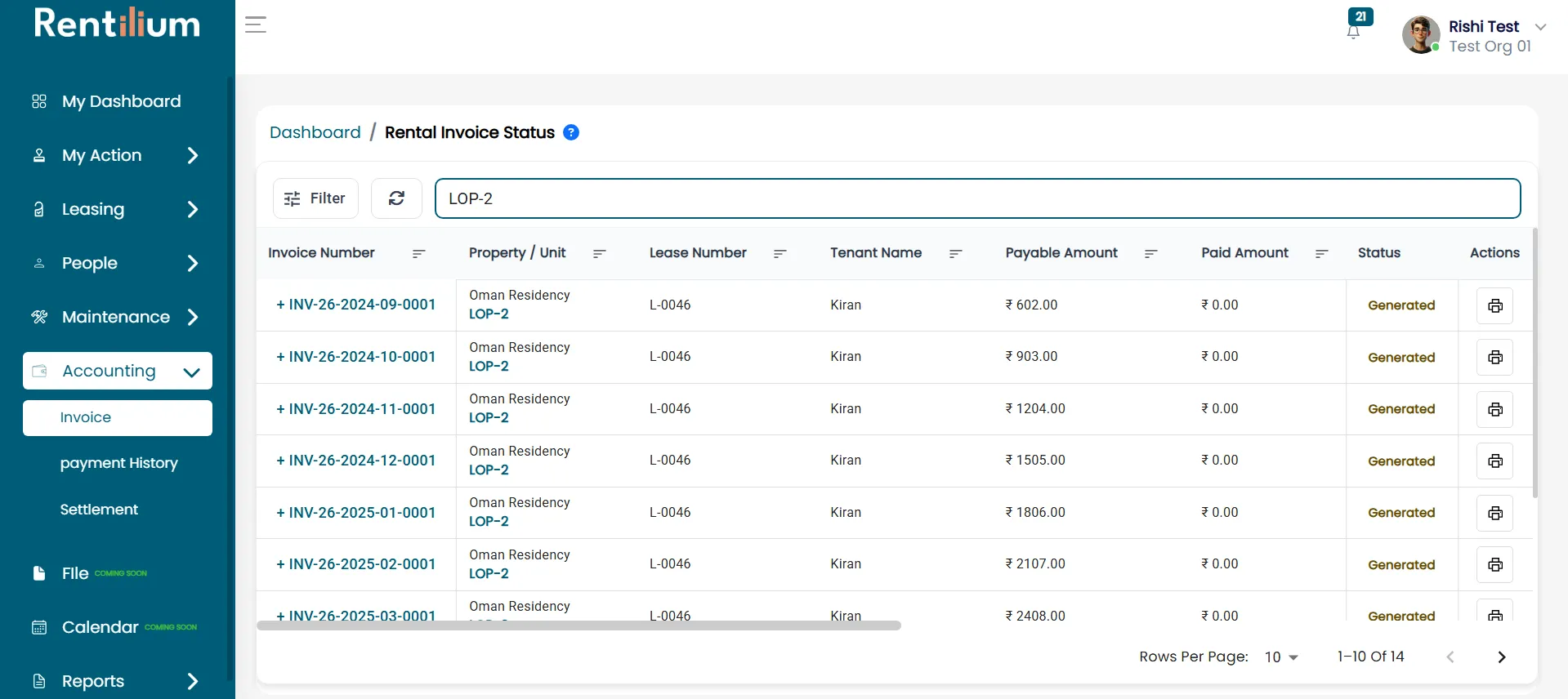The image size is (1568, 699).
Task: Open the user account dropdown chevron
Action: pyautogui.click(x=1540, y=27)
